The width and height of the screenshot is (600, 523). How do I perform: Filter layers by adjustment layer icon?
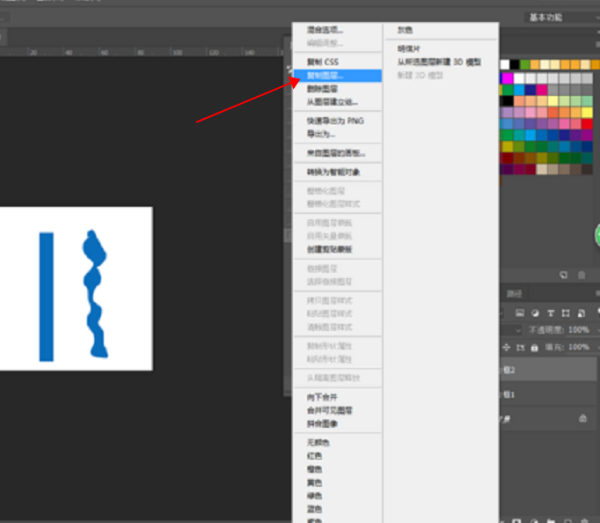(x=535, y=313)
